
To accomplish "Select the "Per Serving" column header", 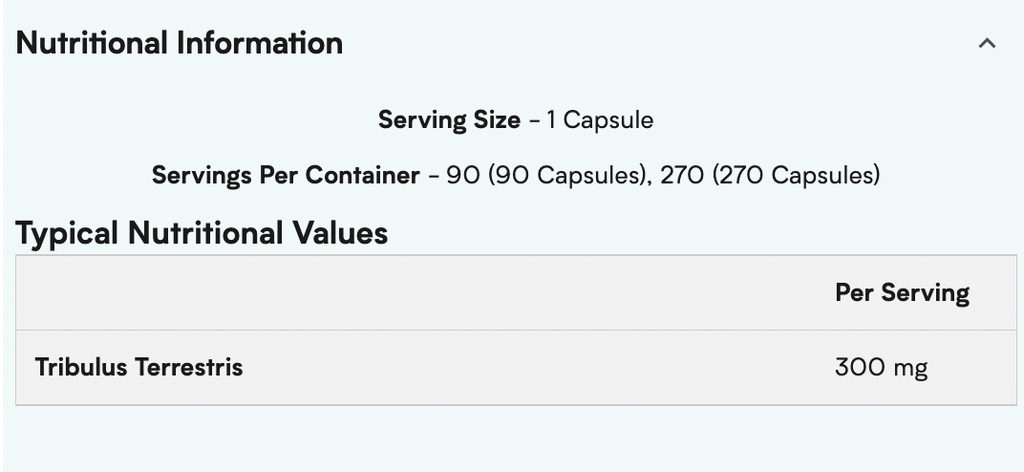I will 902,293.
